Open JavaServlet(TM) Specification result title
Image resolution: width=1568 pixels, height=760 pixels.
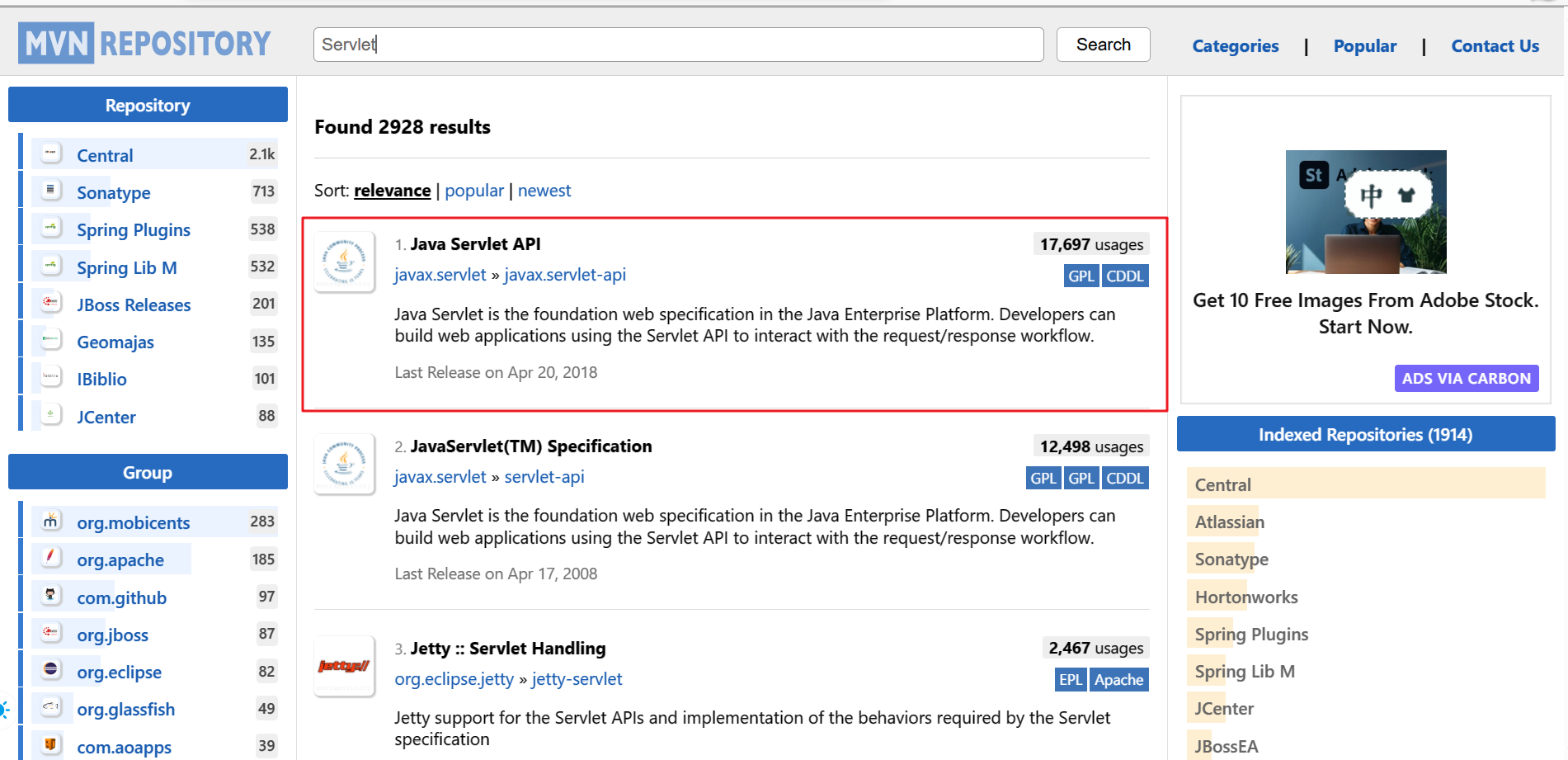click(x=531, y=446)
